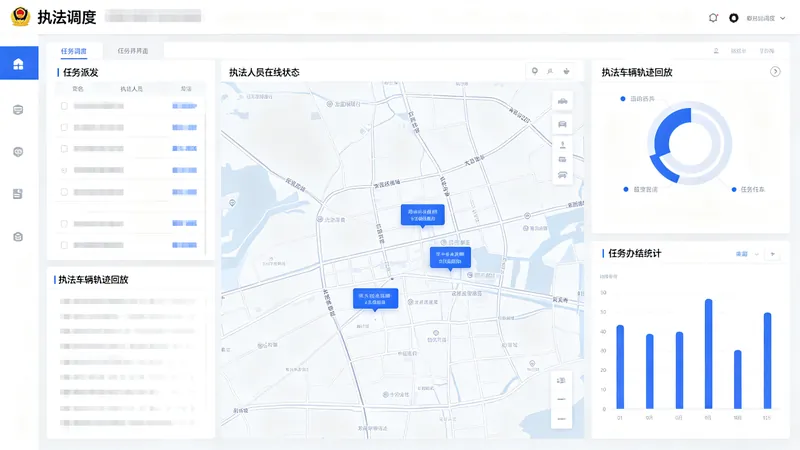Select the topmost car icon on map toolbar

562,101
